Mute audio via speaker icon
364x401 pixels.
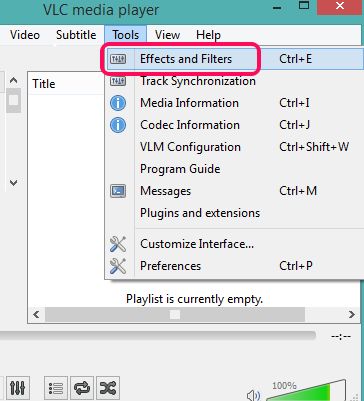click(x=253, y=395)
